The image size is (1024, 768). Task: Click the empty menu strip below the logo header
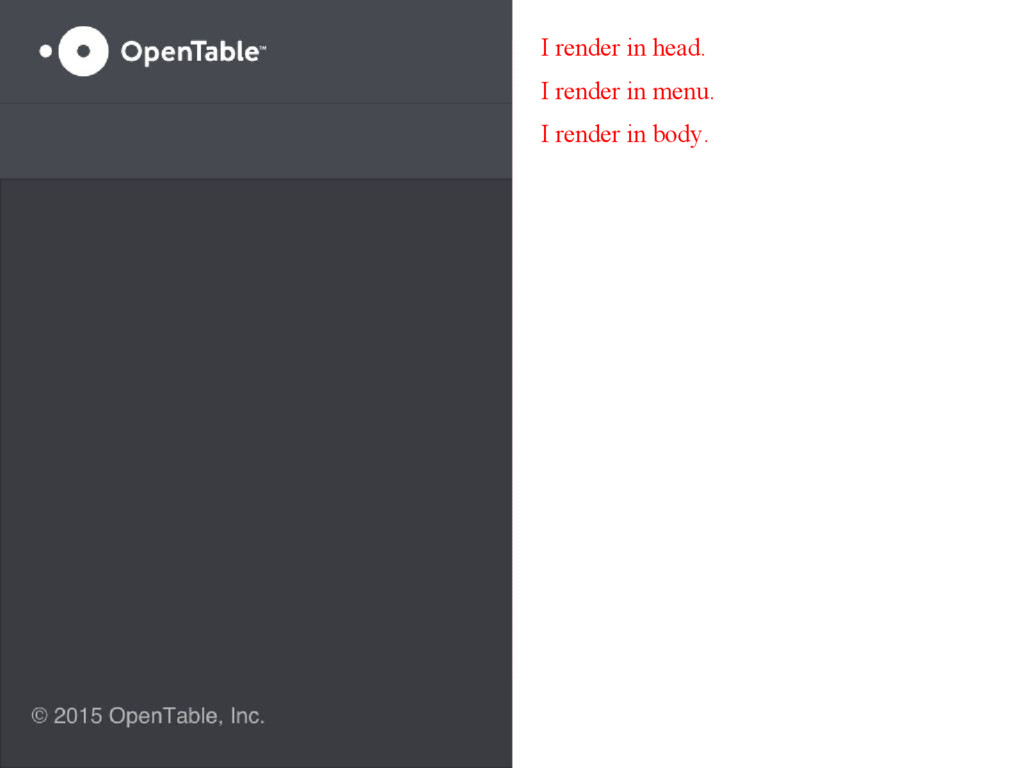pos(256,140)
